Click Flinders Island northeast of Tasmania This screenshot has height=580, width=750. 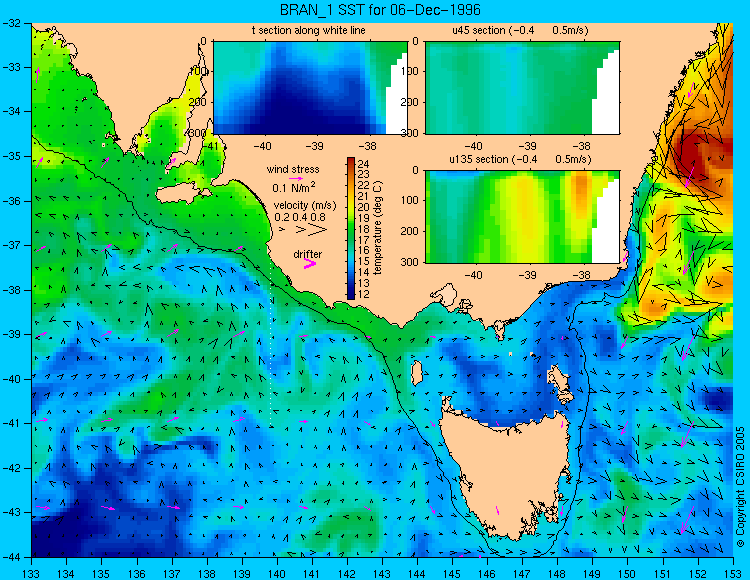558,378
